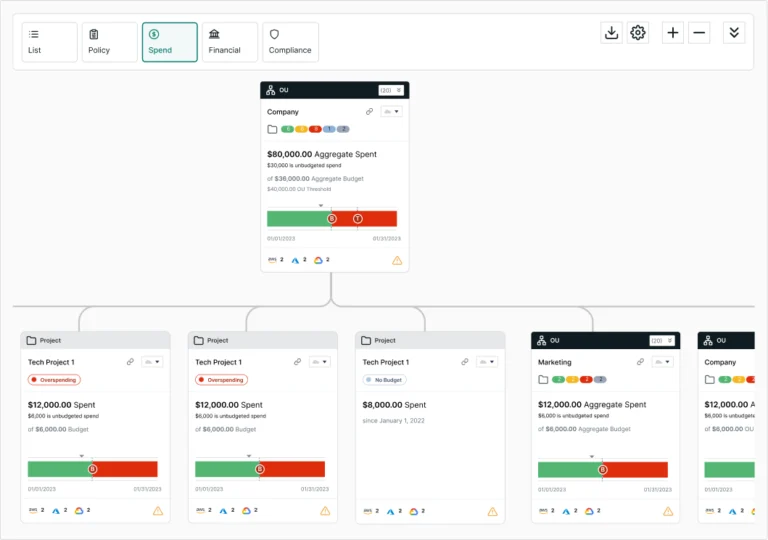
Task: Click the link icon on the $80,000 Company card
Action: coord(369,112)
